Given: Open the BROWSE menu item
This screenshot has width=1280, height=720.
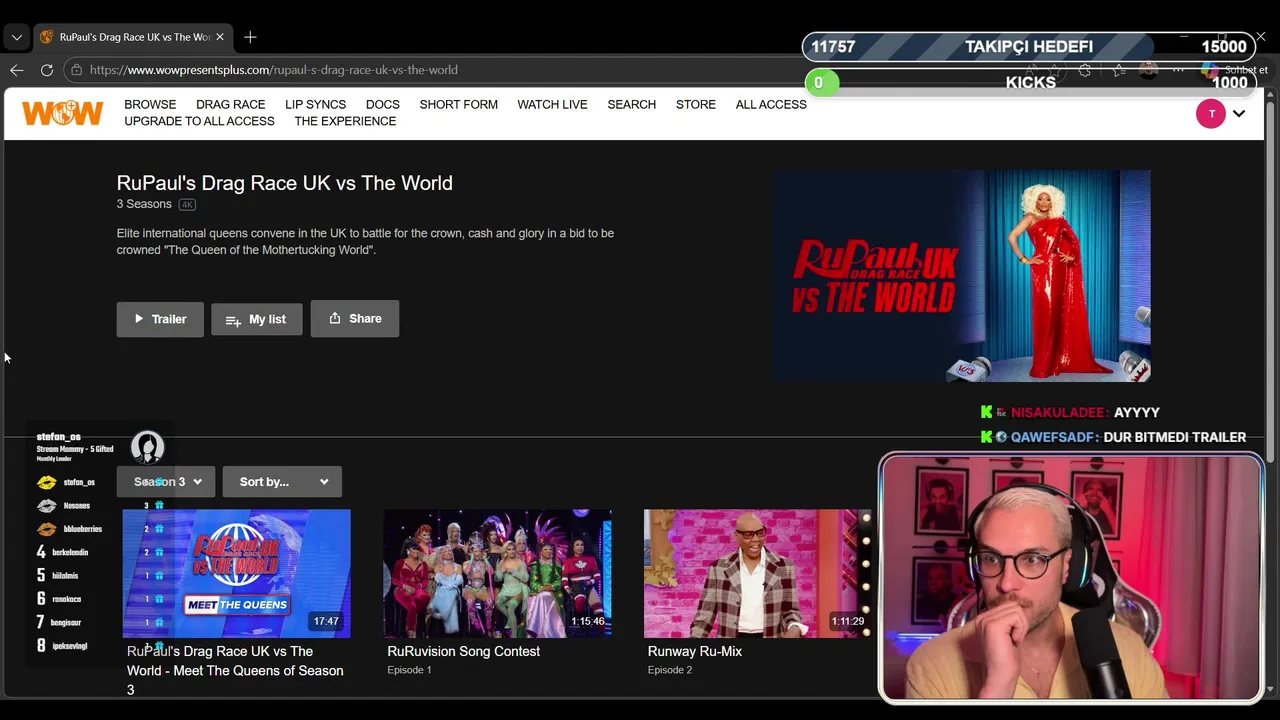Looking at the screenshot, I should tap(150, 104).
